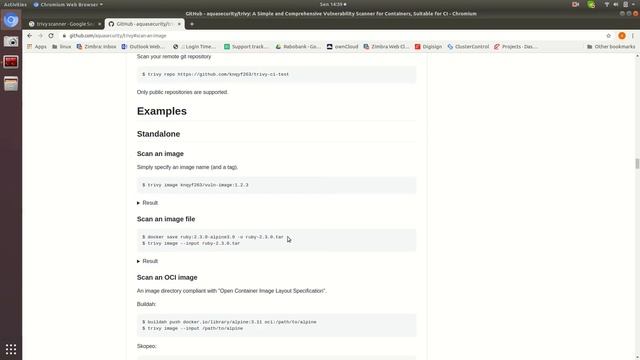
Task: Open the volume icon in system tray
Action: pyautogui.click(x=616, y=4)
